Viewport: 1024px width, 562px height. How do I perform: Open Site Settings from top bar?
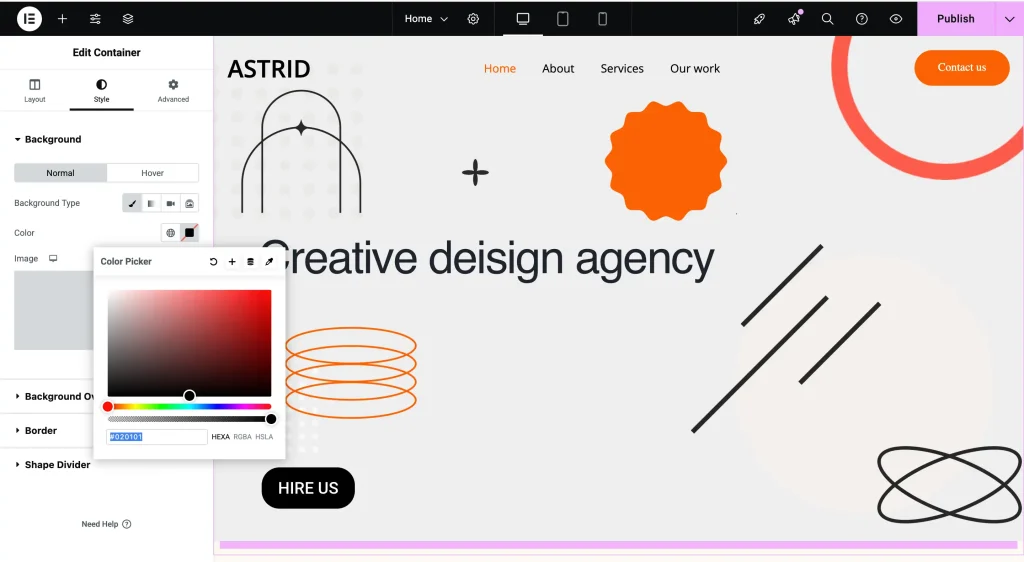[x=95, y=19]
